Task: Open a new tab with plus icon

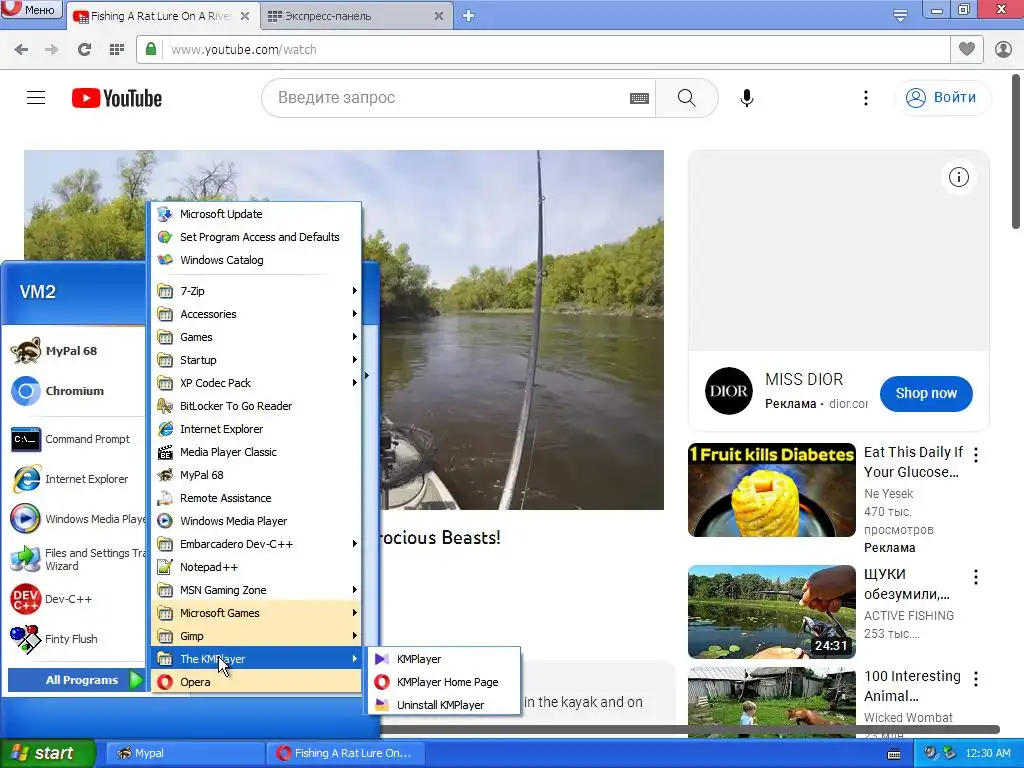Action: pyautogui.click(x=468, y=16)
